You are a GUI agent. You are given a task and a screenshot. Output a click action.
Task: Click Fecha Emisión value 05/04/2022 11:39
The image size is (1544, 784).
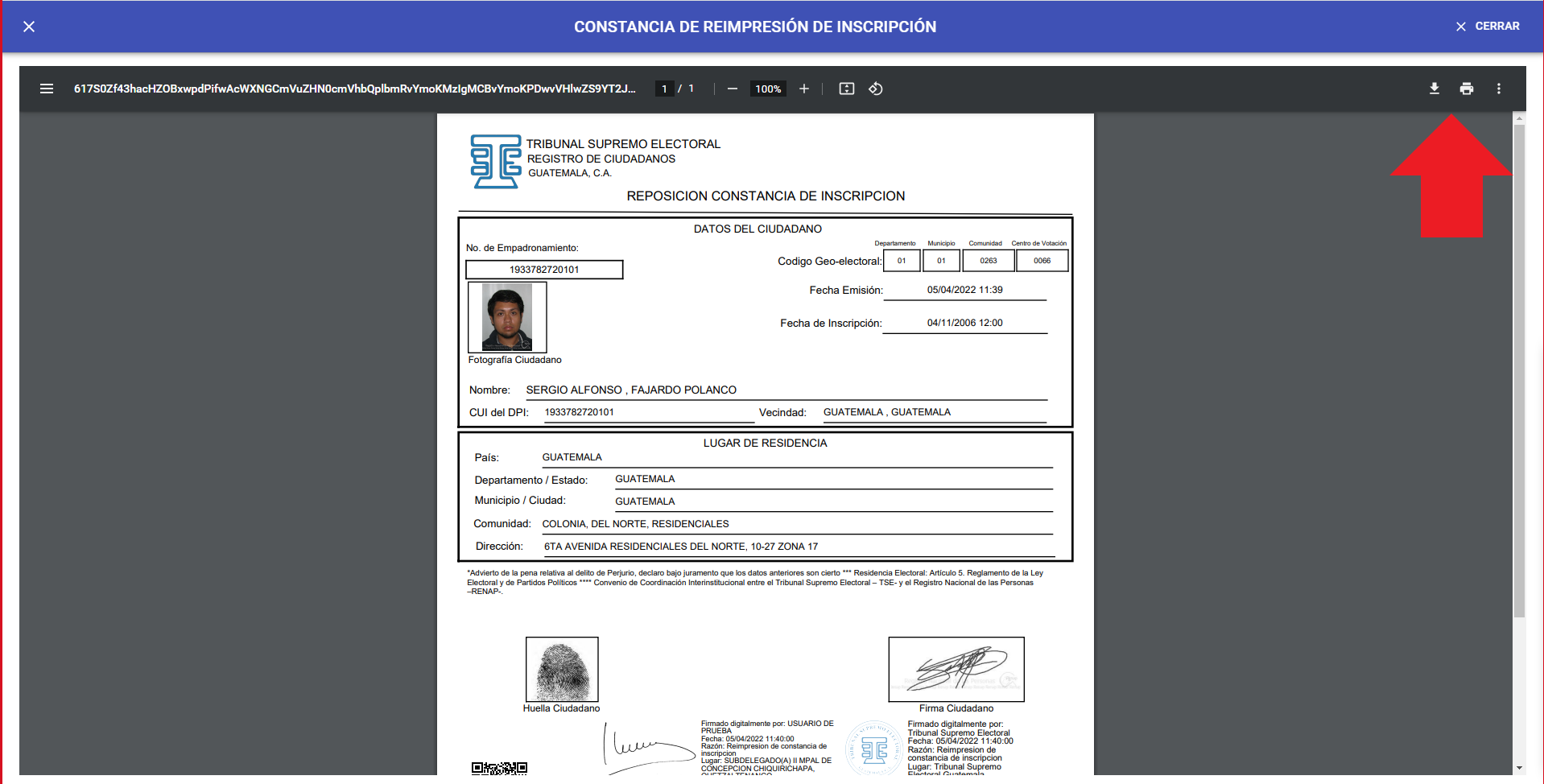(964, 290)
